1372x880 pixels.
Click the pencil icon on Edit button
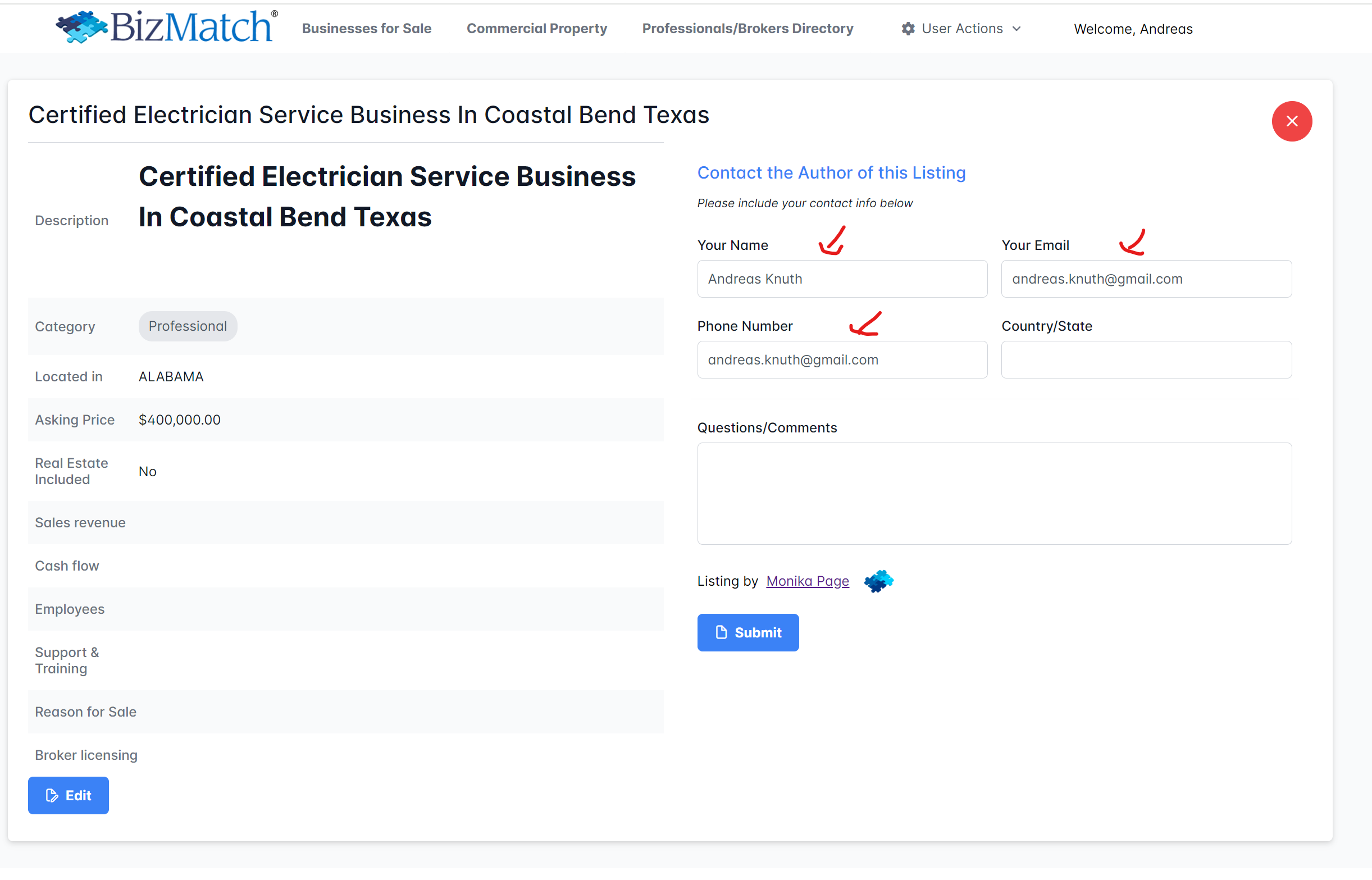tap(52, 795)
